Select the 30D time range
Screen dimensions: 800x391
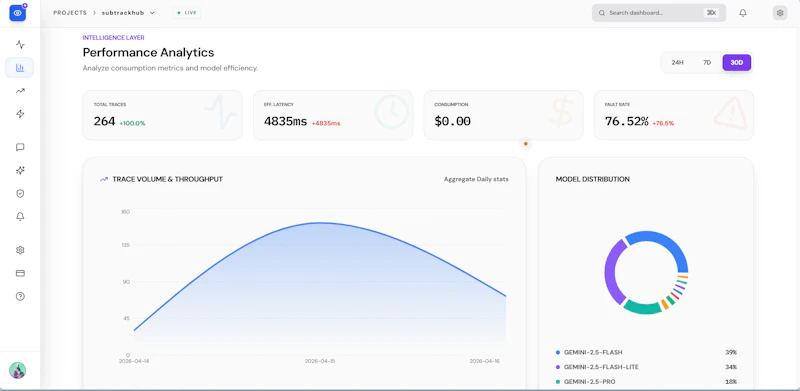pyautogui.click(x=737, y=63)
